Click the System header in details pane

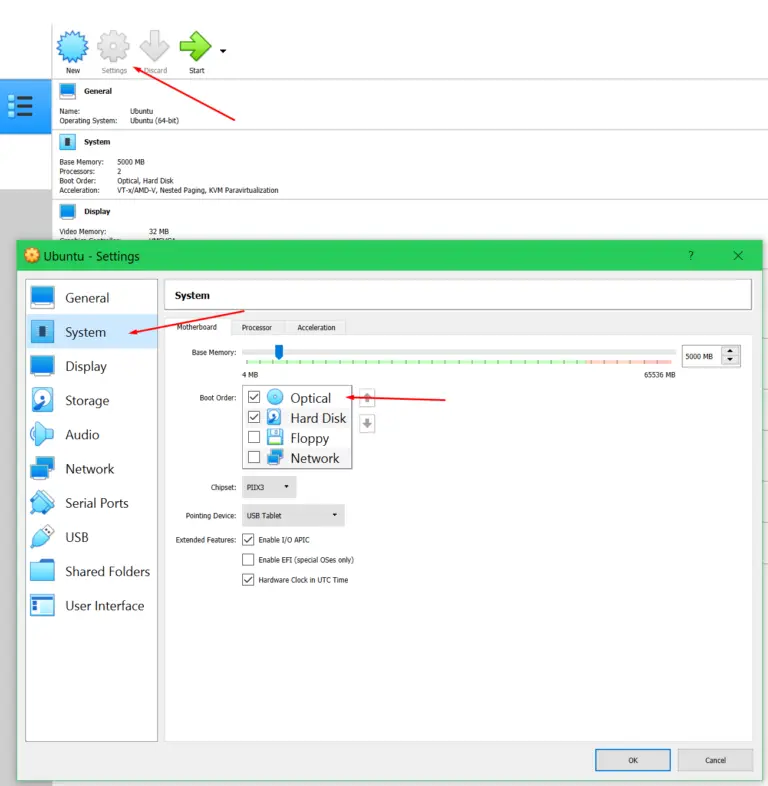(97, 142)
